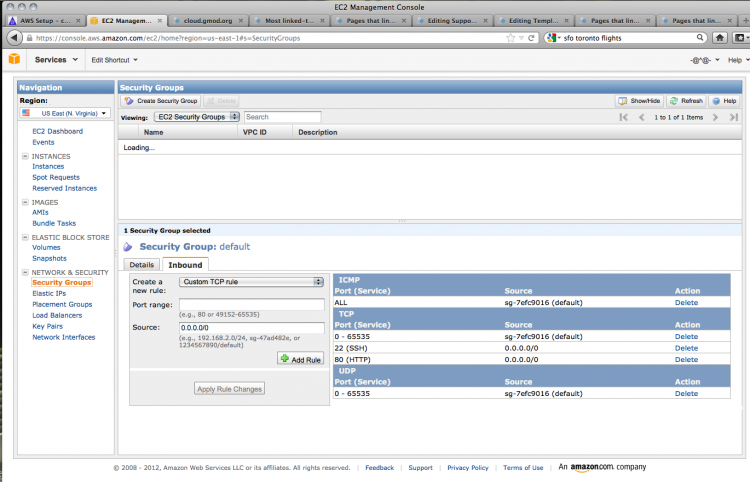Image resolution: width=750 pixels, height=482 pixels.
Task: Open the Help menu in header
Action: click(738, 60)
